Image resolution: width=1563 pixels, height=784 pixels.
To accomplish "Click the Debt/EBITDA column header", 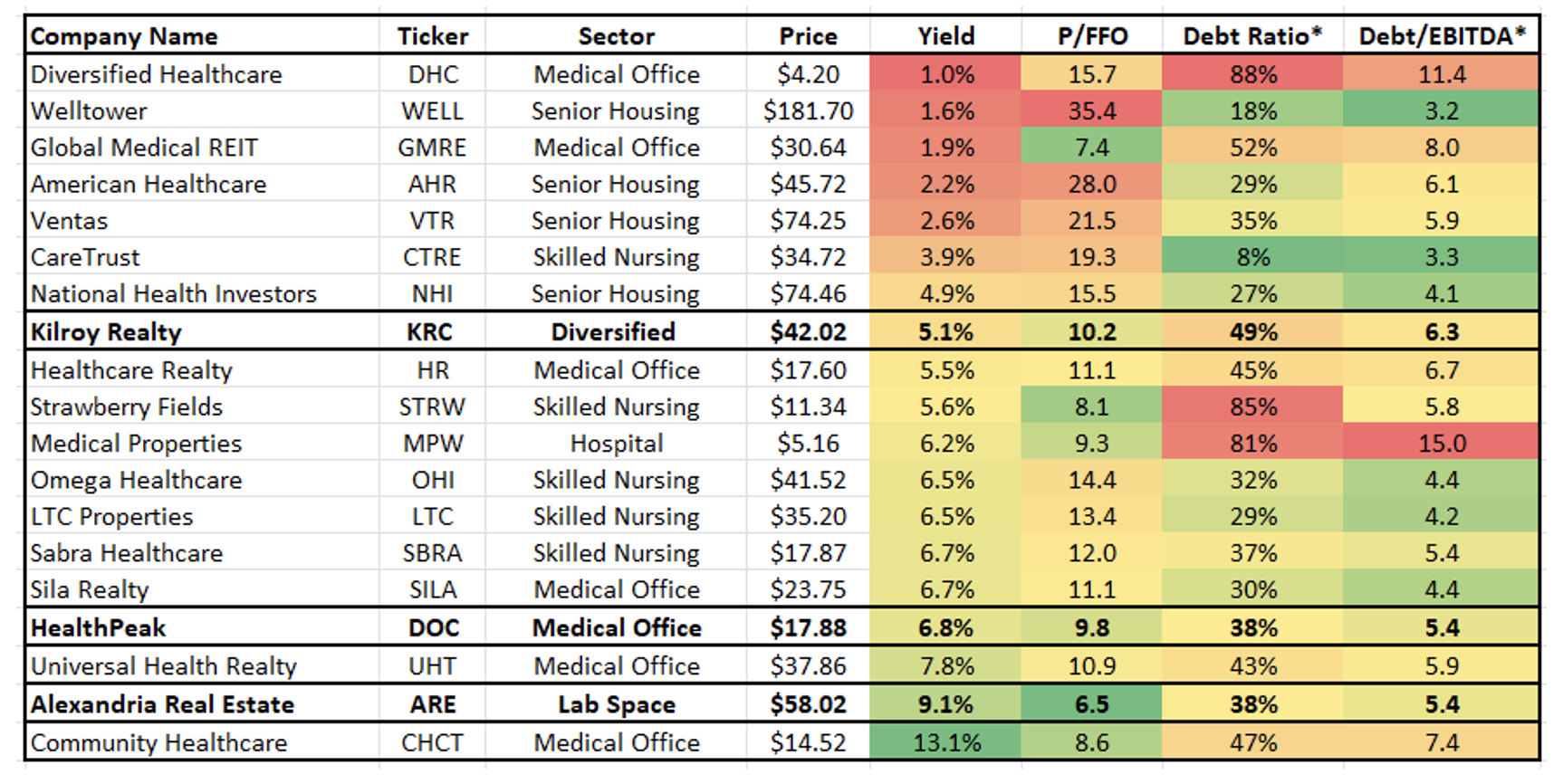I will (1442, 36).
